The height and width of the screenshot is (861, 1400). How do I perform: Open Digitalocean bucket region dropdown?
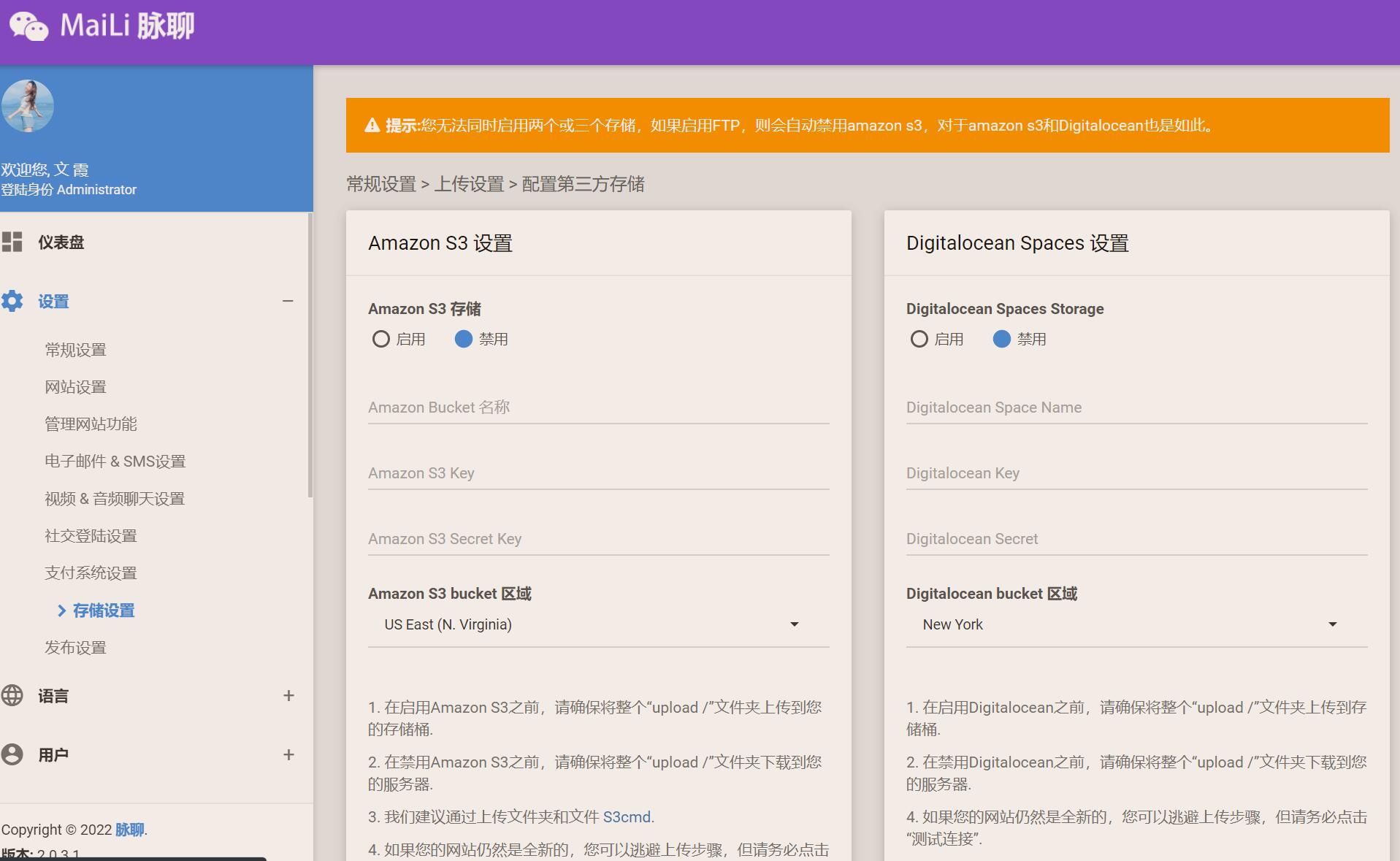1137,625
